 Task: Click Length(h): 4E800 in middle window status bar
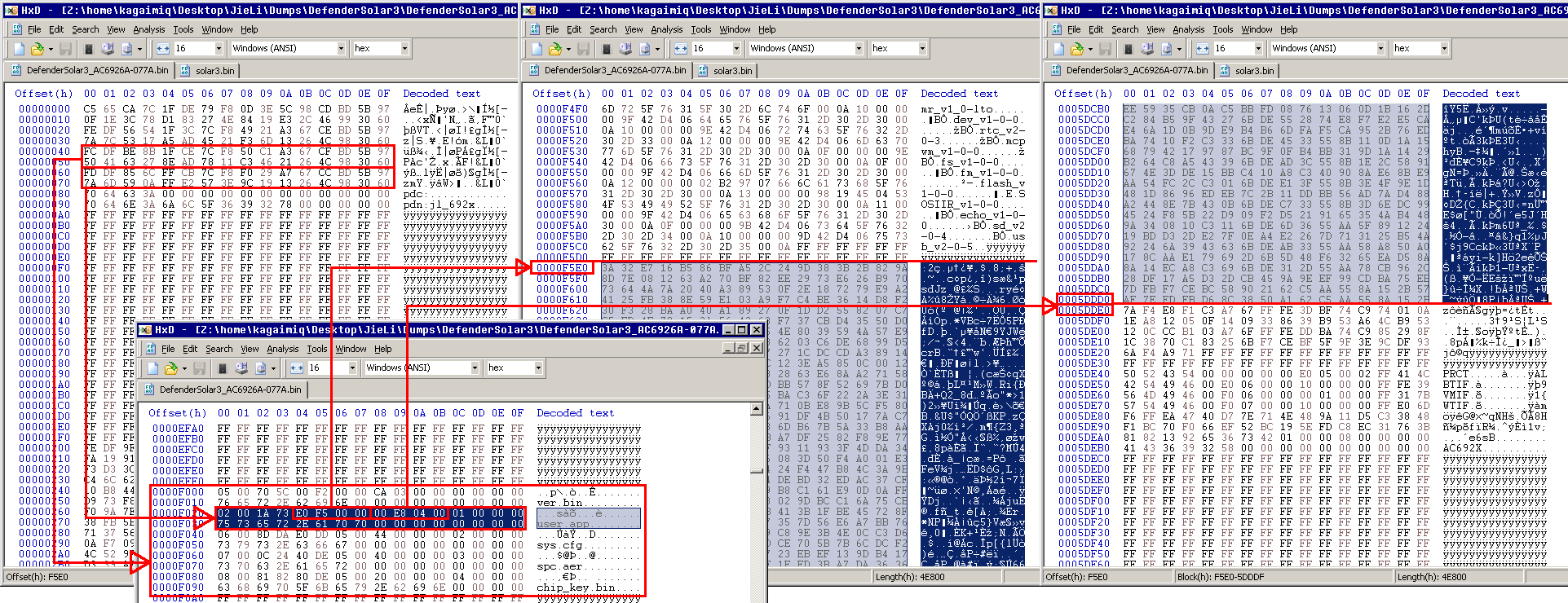coord(910,577)
